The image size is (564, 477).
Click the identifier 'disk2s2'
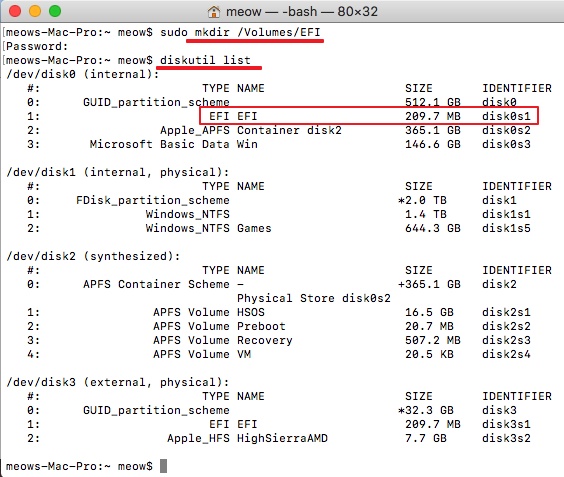point(506,326)
